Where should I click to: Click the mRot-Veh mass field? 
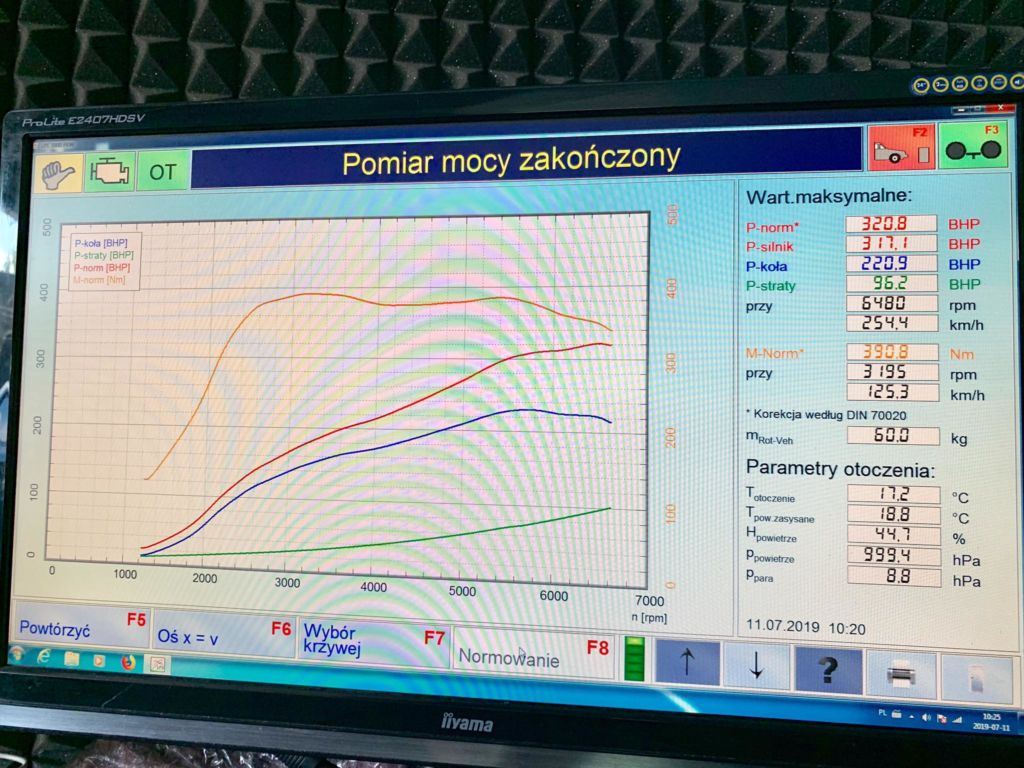893,435
